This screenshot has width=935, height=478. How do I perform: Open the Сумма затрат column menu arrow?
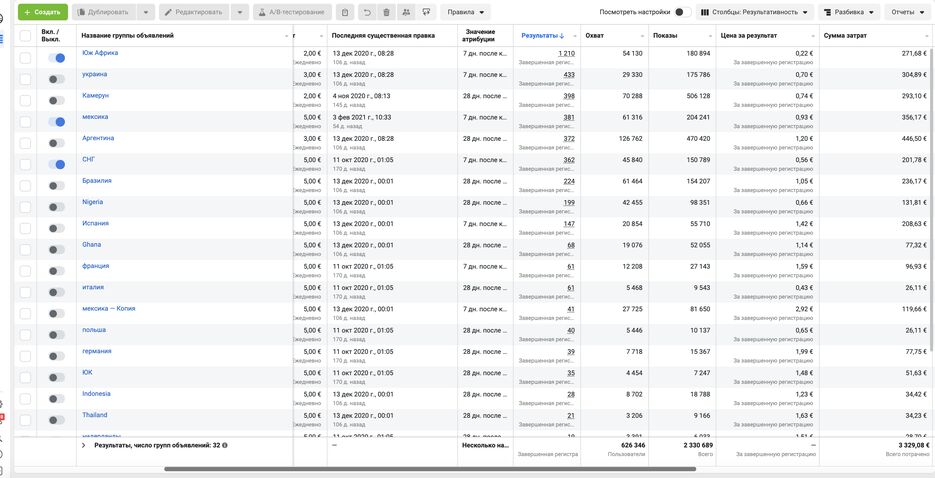(928, 36)
